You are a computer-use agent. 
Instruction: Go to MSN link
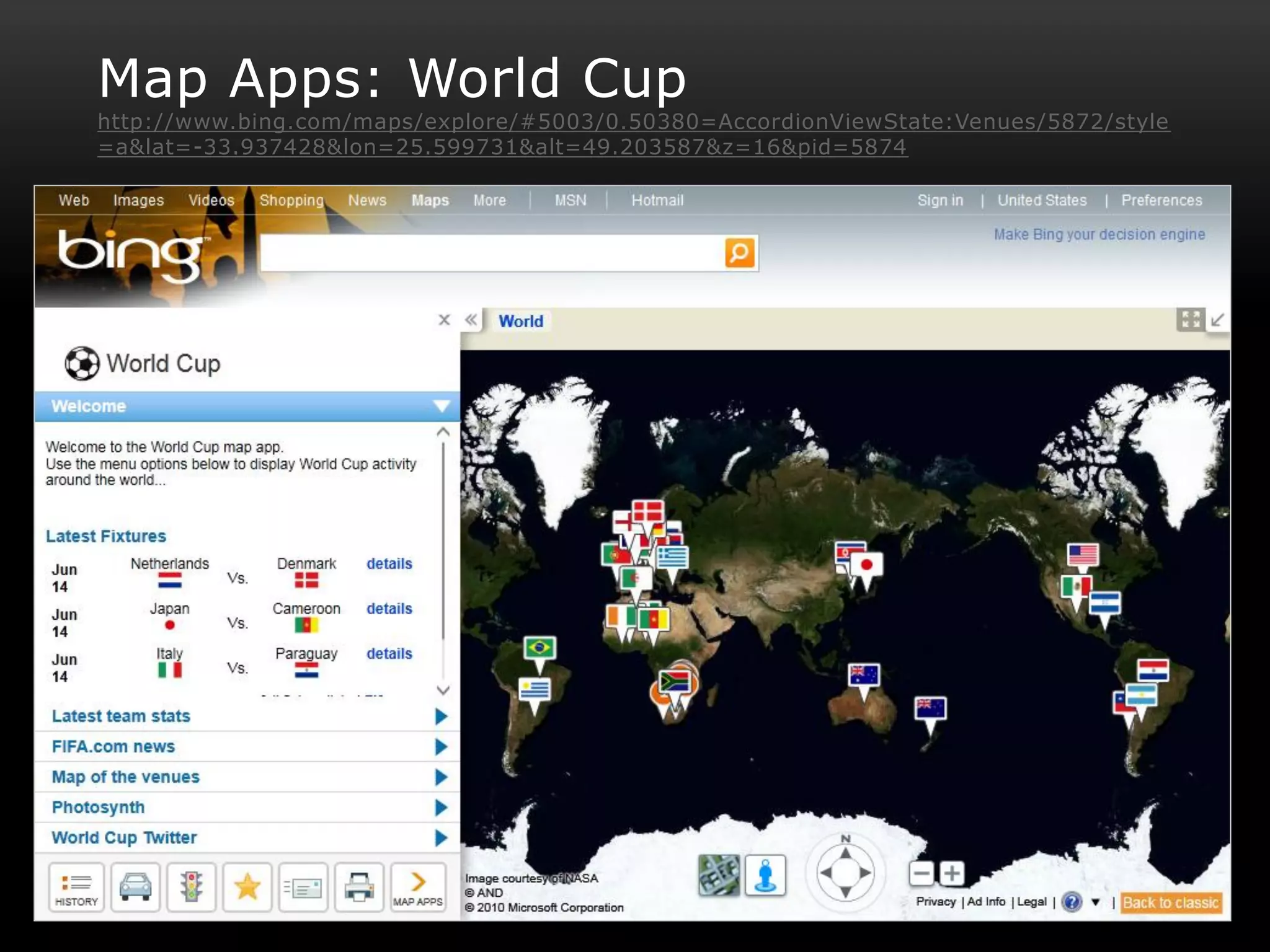point(571,200)
